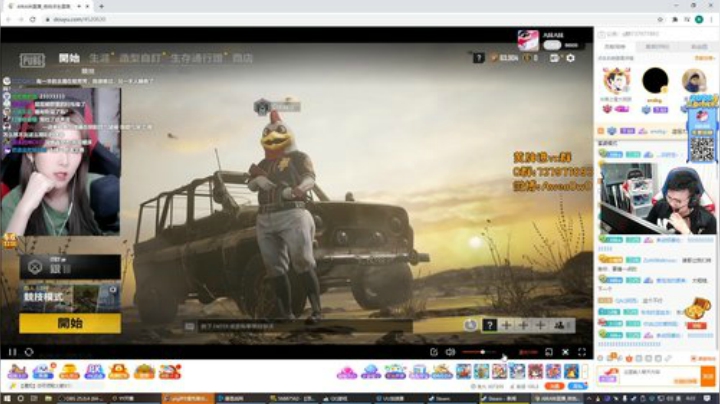
Task: Click the second blue gift icon in gift bar
Action: coord(43,371)
